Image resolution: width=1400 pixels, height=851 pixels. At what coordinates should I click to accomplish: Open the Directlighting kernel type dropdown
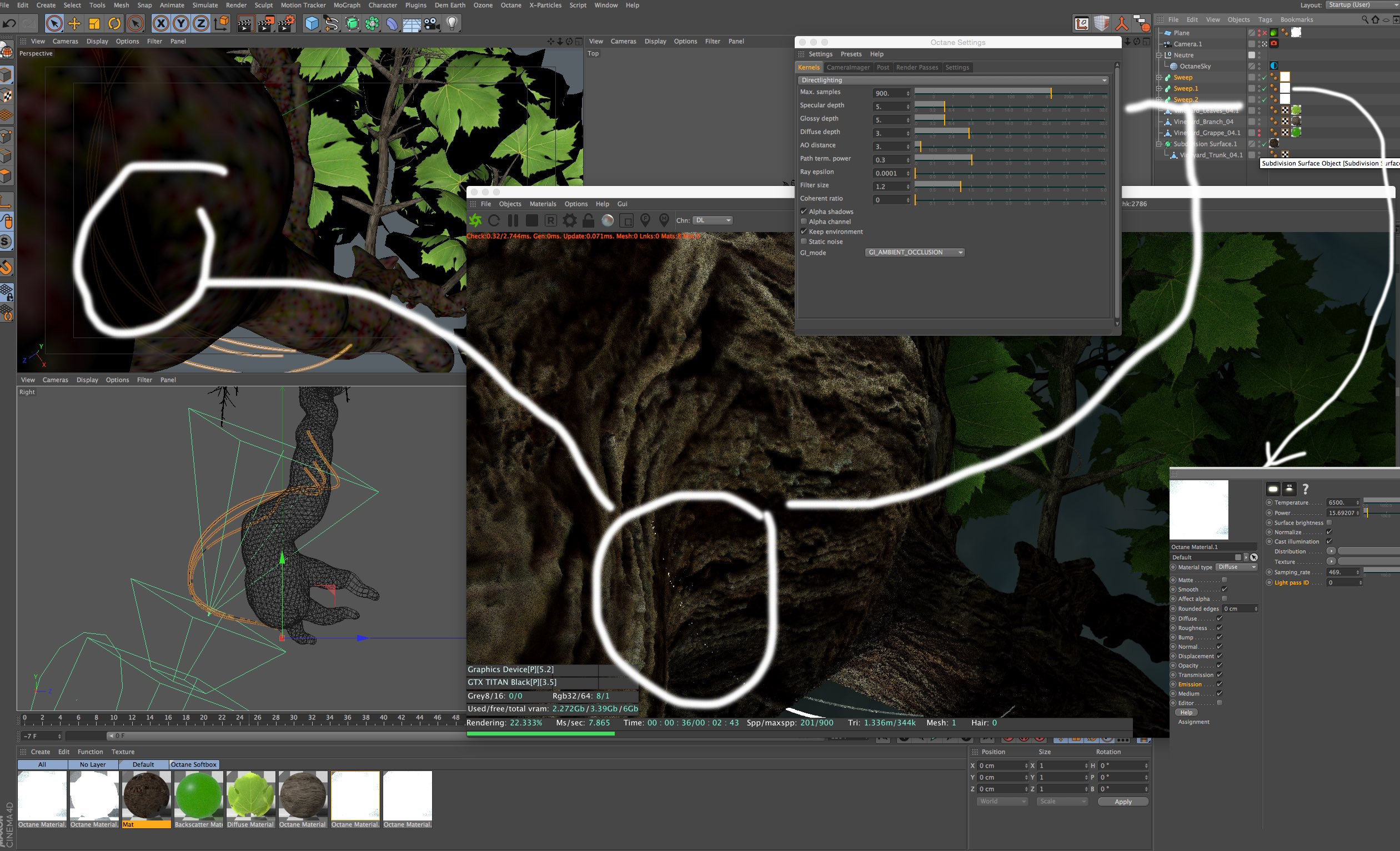[953, 80]
